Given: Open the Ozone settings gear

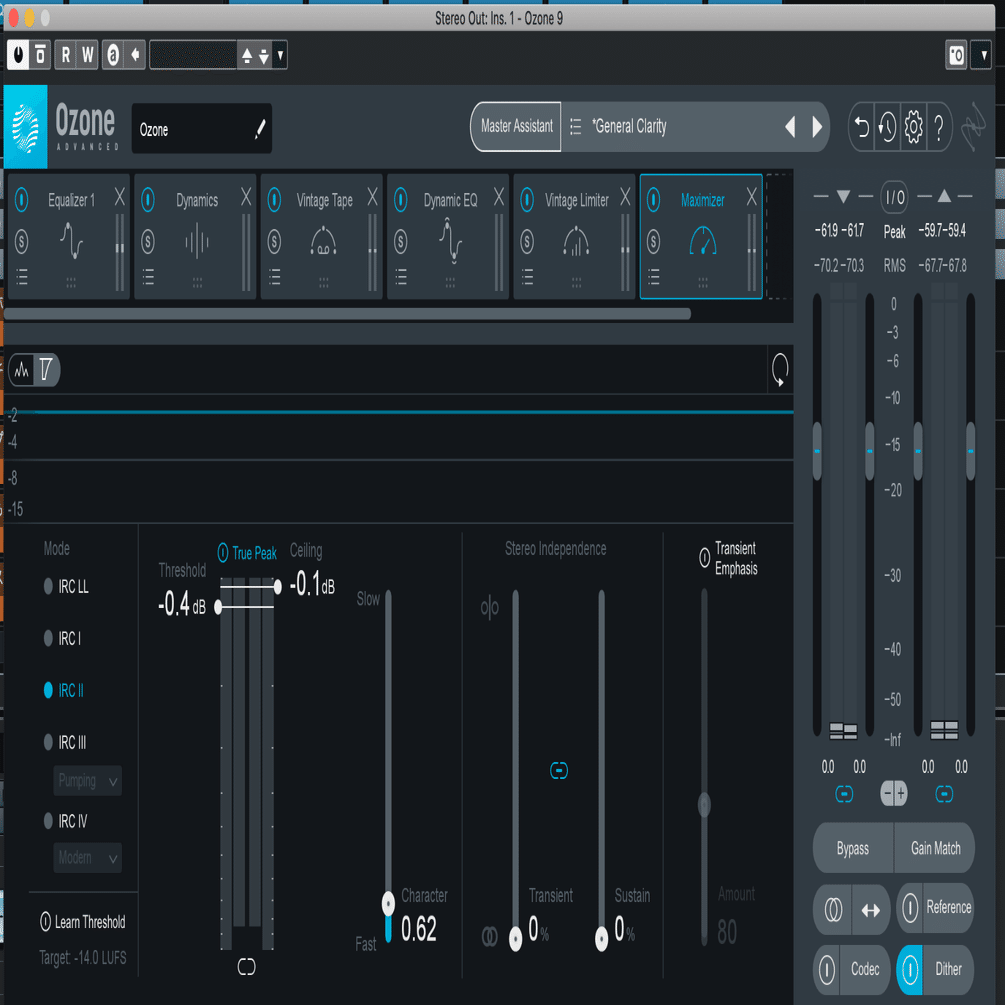Looking at the screenshot, I should tap(913, 127).
